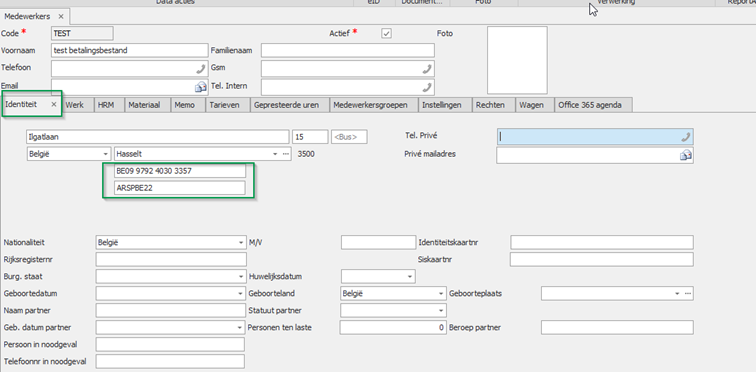Open the Geboortedatum date dropdown

pos(241,293)
